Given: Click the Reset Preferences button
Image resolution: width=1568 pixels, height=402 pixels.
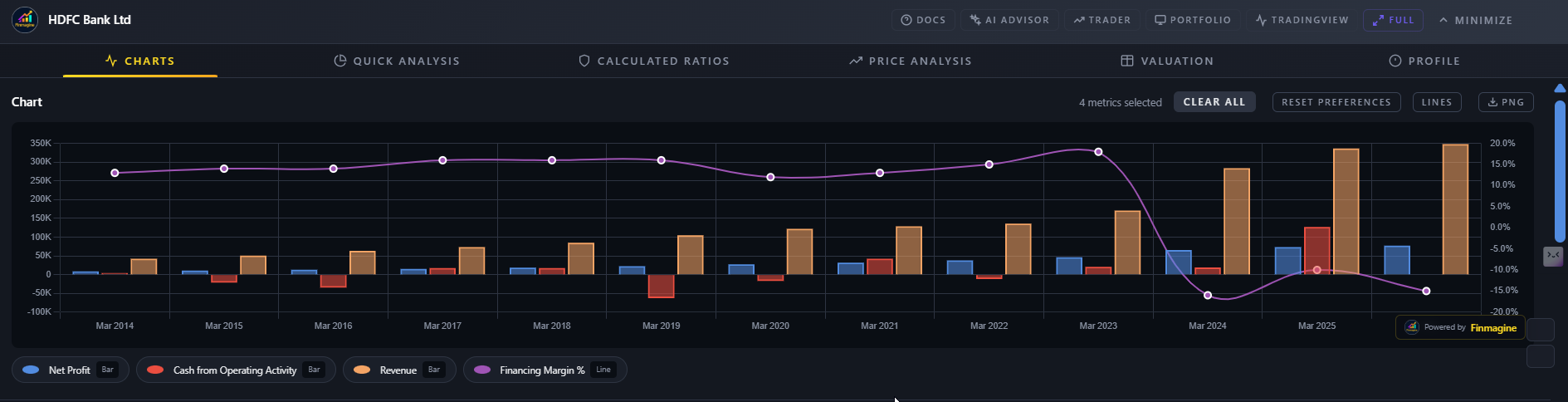Looking at the screenshot, I should pos(1336,102).
